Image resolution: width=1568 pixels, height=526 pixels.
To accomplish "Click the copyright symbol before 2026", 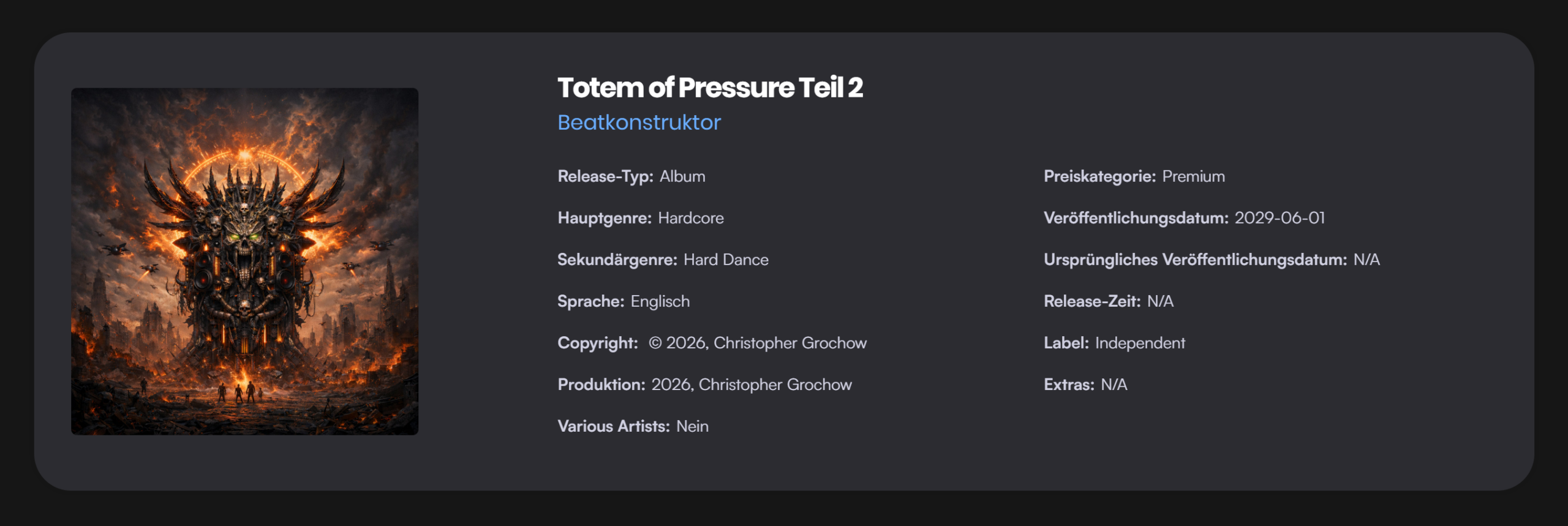I will (x=655, y=343).
